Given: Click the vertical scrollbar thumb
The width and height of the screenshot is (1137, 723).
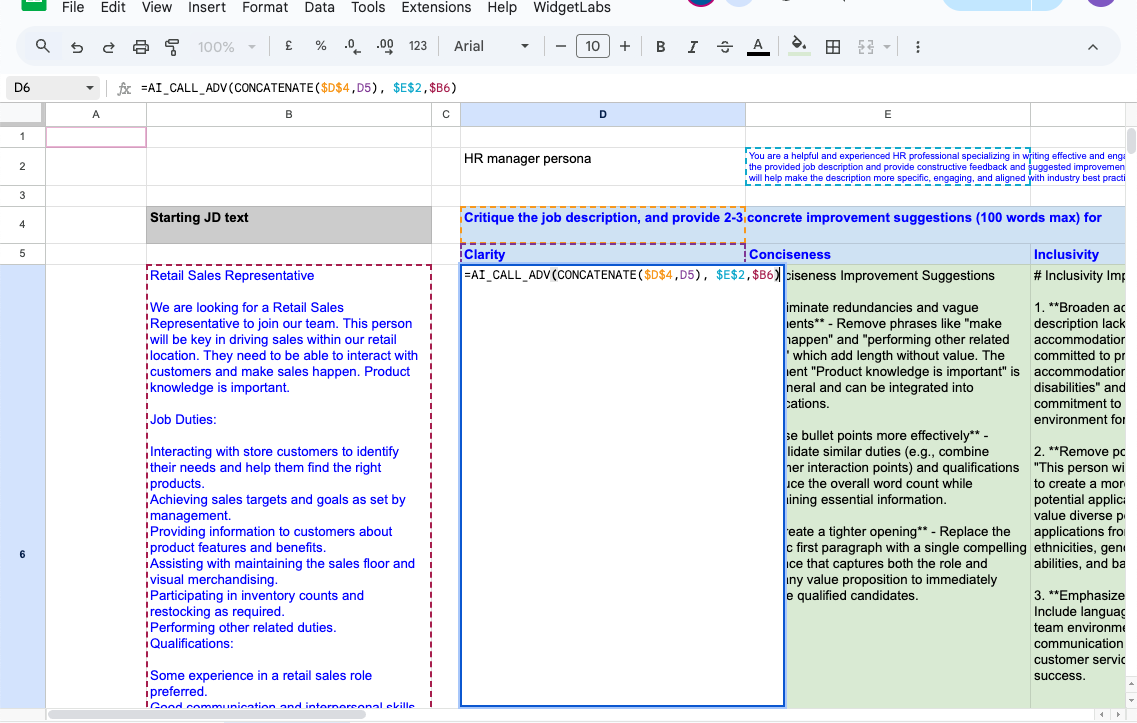Looking at the screenshot, I should [x=1131, y=141].
